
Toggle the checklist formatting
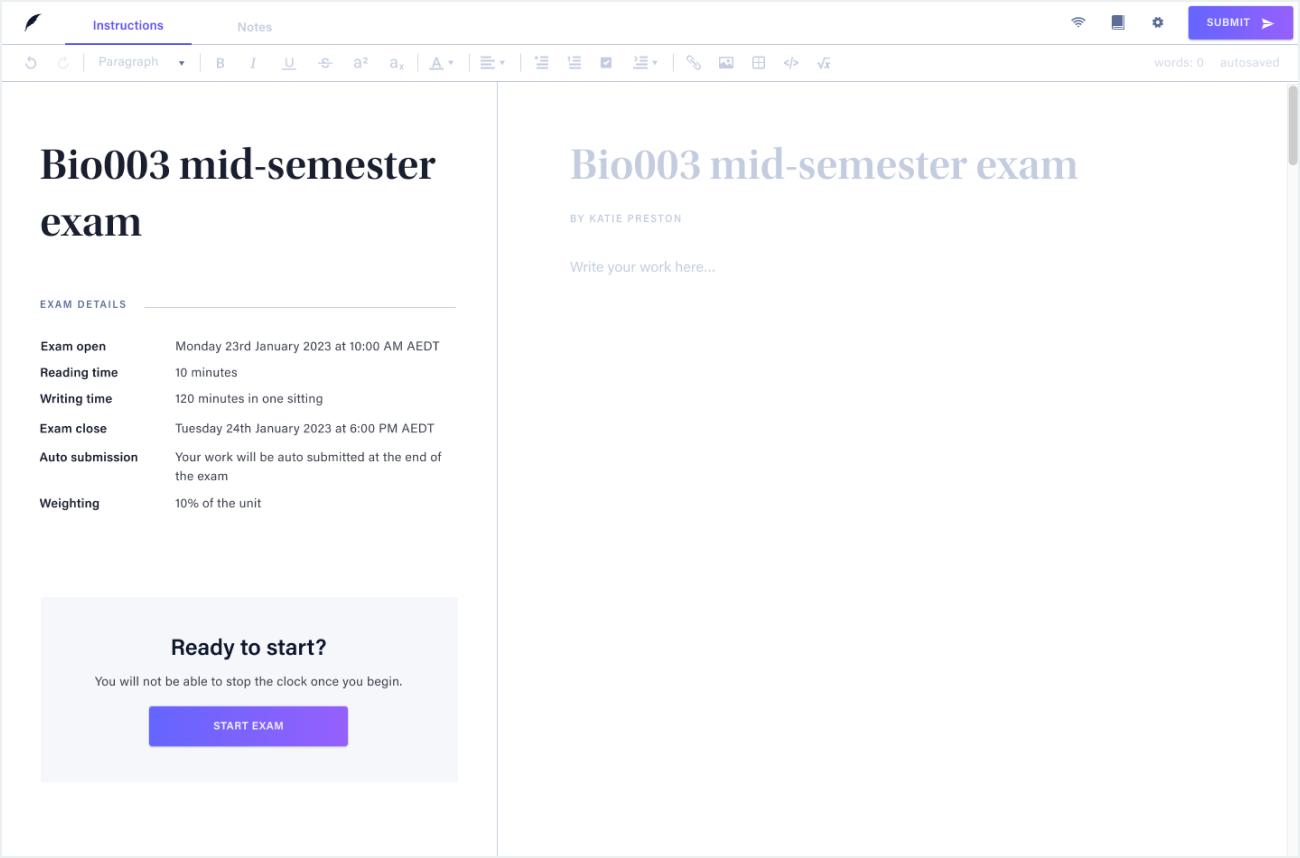[x=606, y=63]
